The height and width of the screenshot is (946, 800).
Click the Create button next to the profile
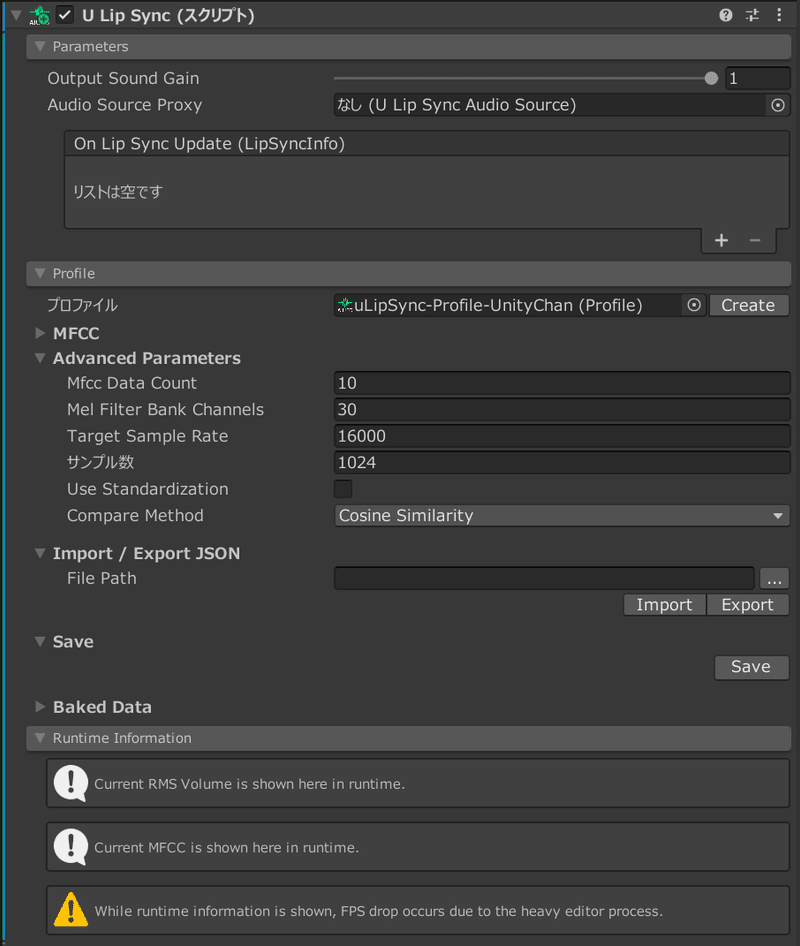click(x=749, y=305)
